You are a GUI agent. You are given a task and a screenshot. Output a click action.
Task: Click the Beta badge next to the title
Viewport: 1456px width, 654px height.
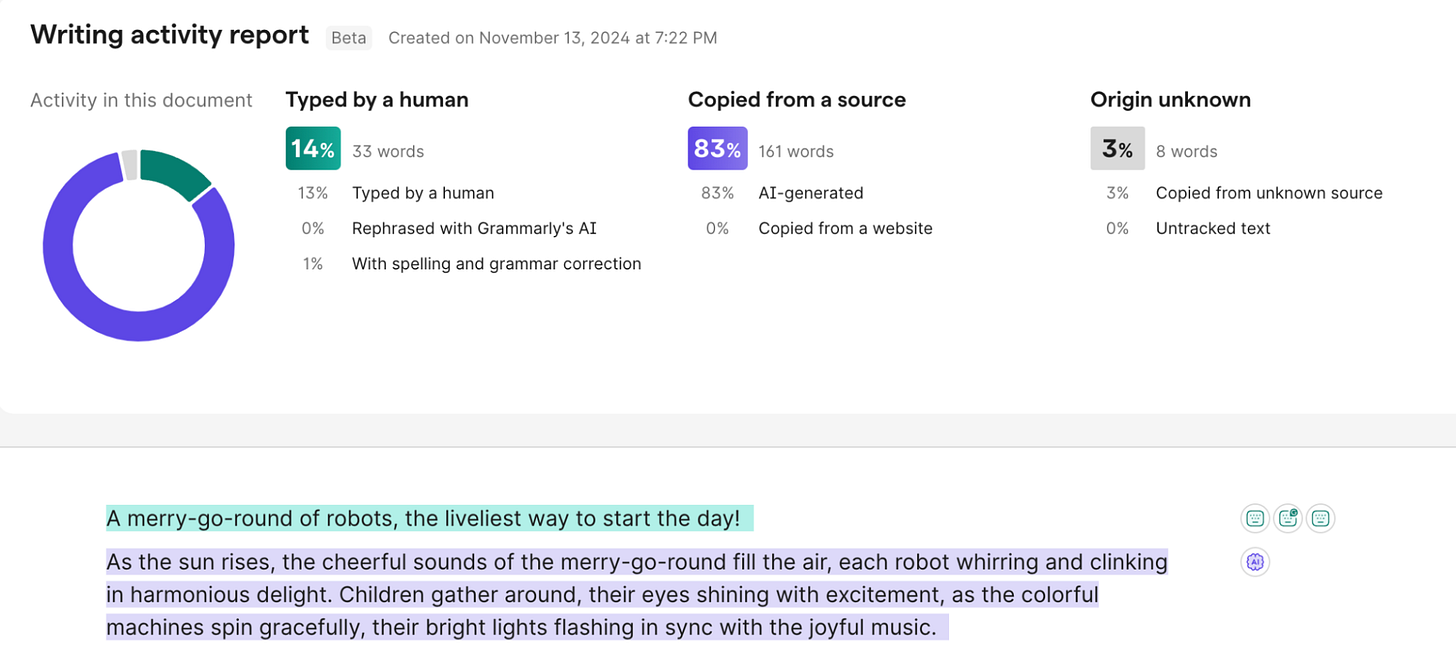348,37
